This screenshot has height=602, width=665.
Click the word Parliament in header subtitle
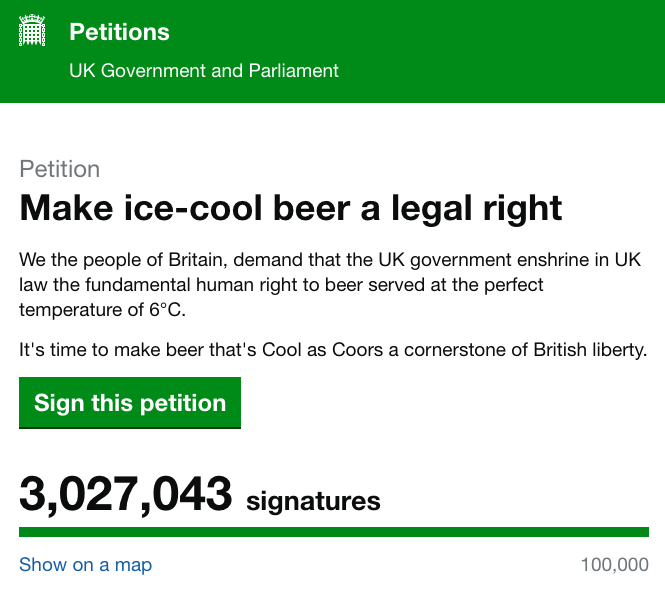293,70
